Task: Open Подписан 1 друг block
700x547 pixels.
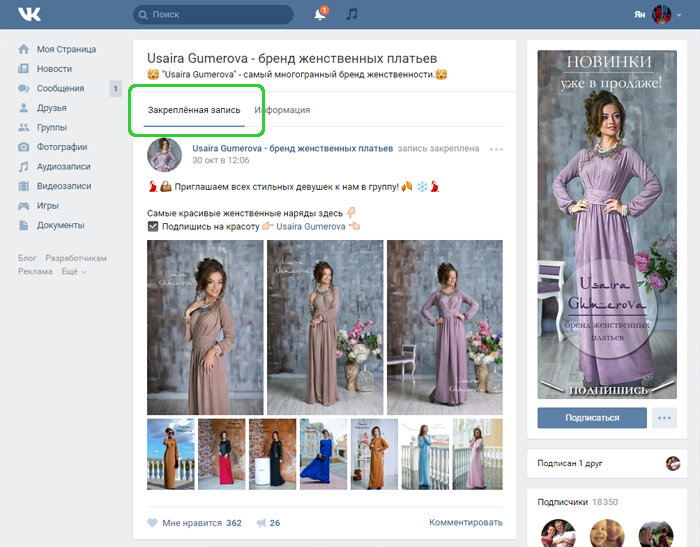Action: (607, 463)
